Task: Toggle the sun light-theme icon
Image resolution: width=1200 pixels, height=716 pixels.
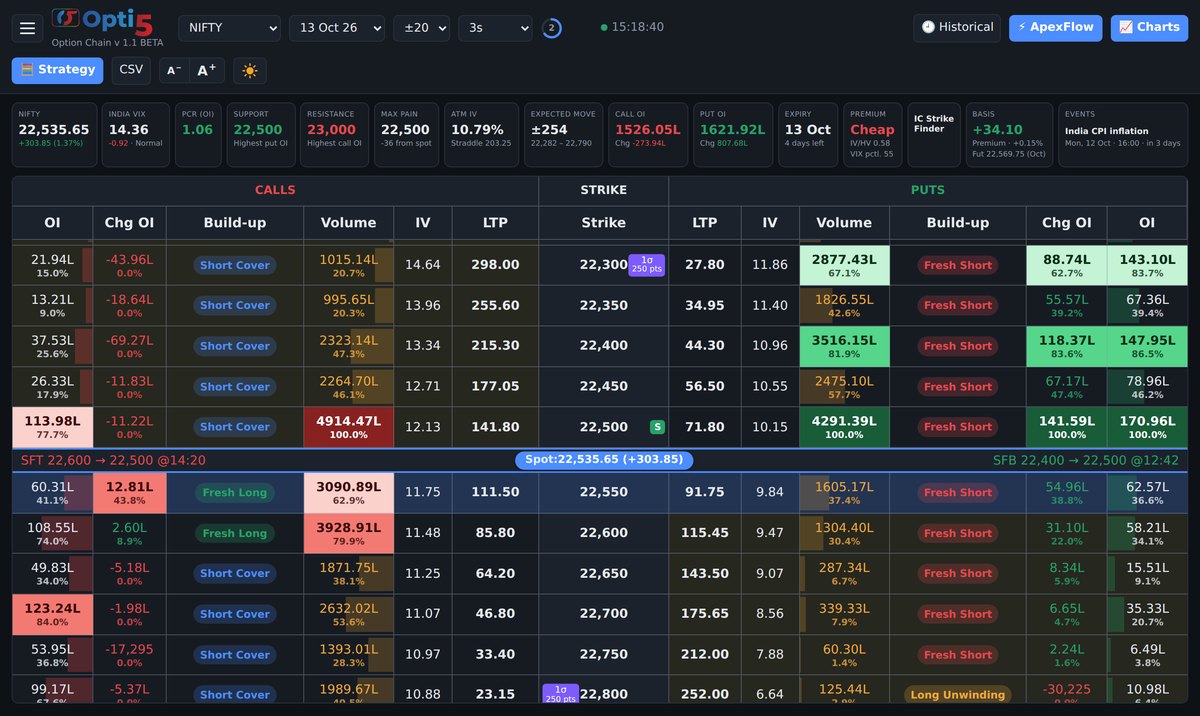Action: click(249, 70)
